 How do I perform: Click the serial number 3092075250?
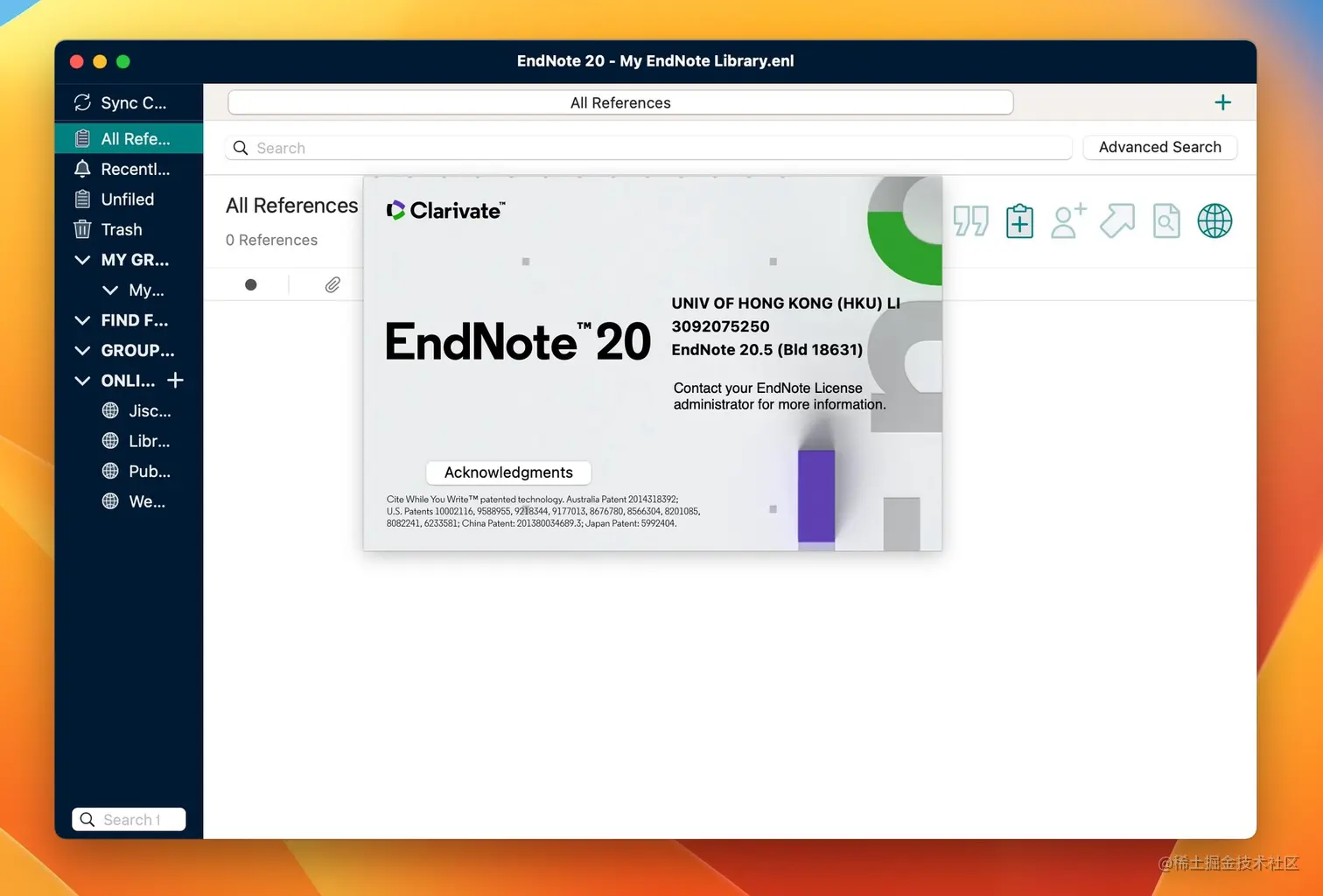[x=720, y=326]
